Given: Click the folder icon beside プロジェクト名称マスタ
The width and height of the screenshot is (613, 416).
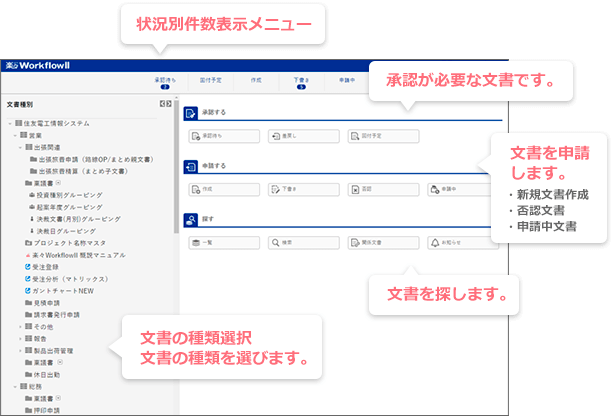Looking at the screenshot, I should 29,243.
